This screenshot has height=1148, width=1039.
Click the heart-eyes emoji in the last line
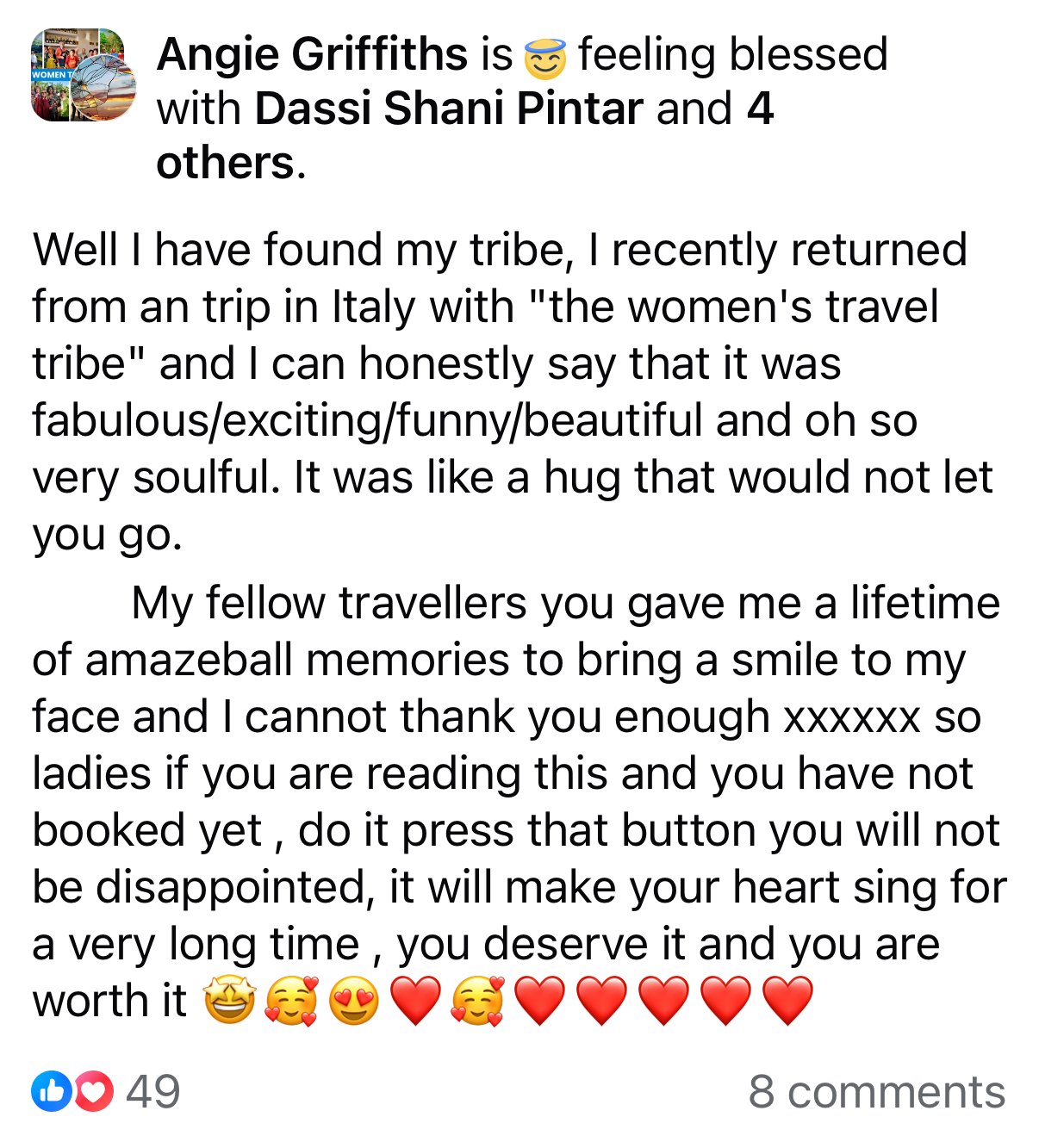[x=356, y=999]
